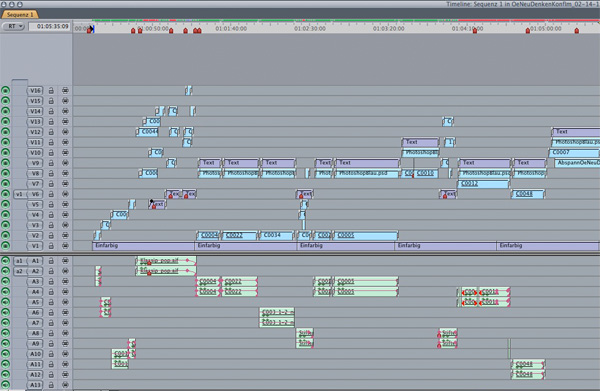This screenshot has width=600, height=391.
Task: Lock audio track A8
Action: pos(51,333)
